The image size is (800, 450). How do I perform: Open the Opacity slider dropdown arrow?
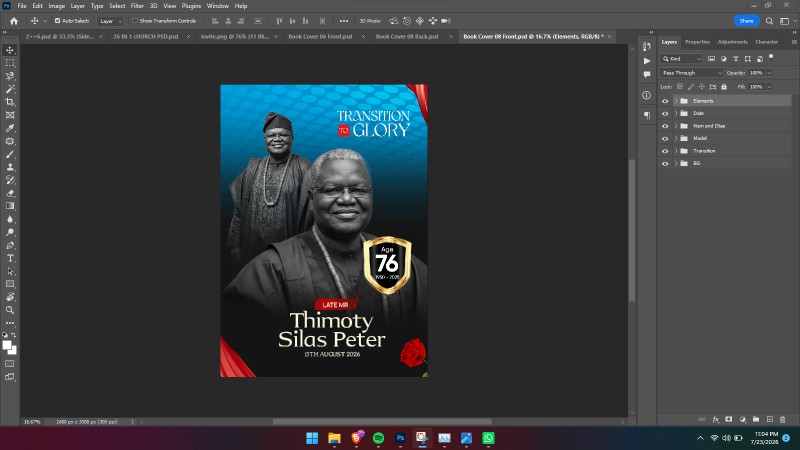[769, 73]
